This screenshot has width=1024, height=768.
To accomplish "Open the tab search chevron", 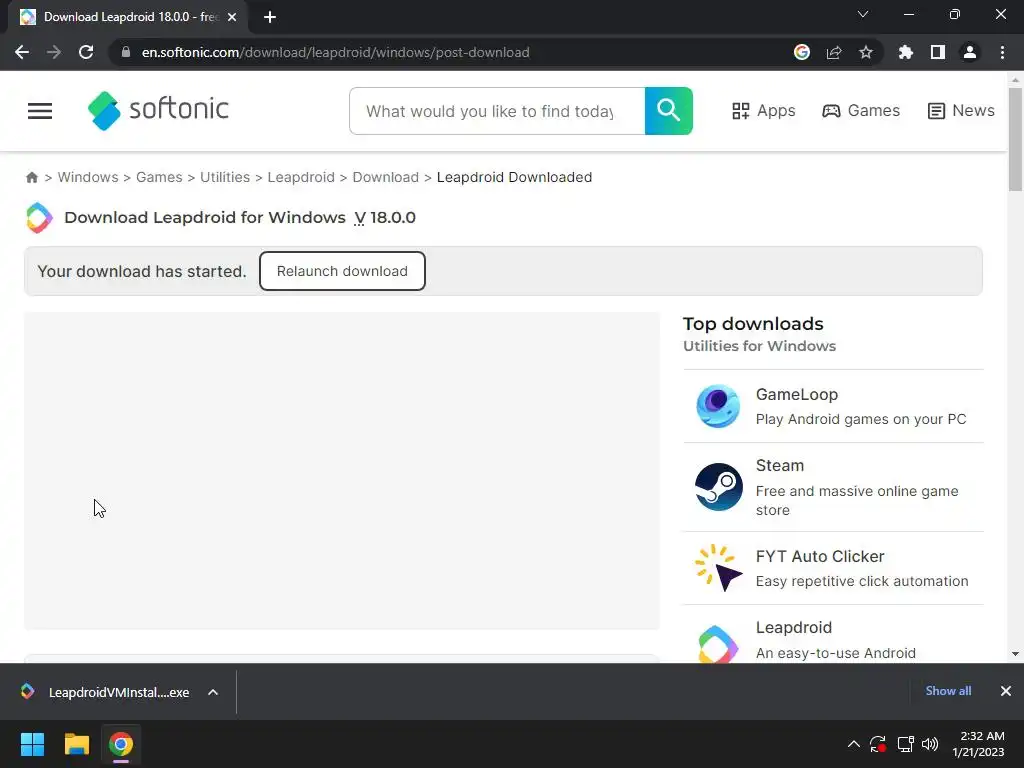I will (863, 14).
